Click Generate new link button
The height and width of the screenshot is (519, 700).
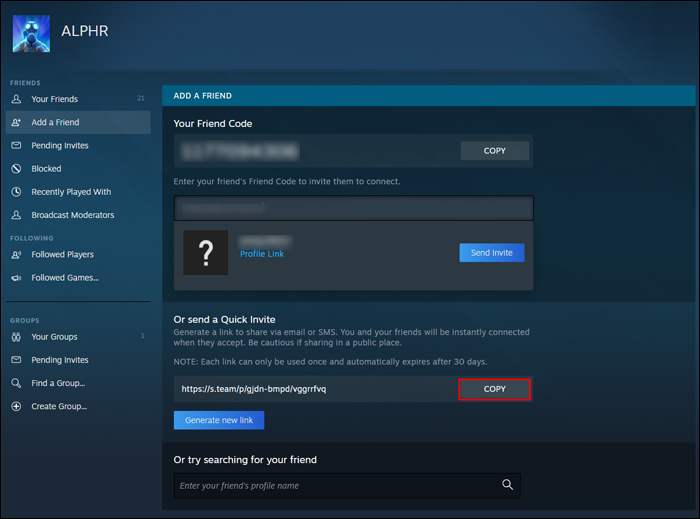click(x=219, y=420)
